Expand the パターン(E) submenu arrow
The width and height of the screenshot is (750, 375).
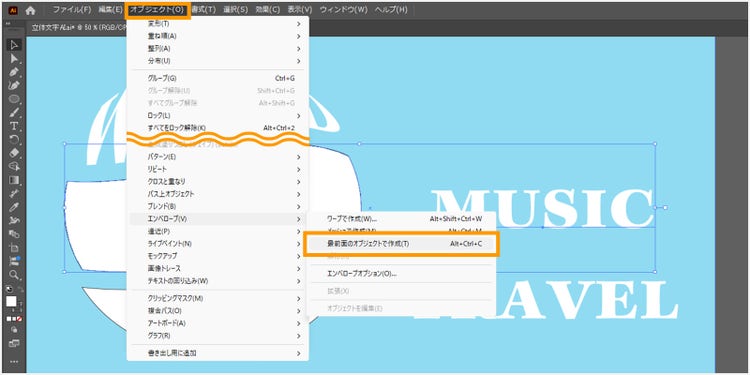(298, 157)
